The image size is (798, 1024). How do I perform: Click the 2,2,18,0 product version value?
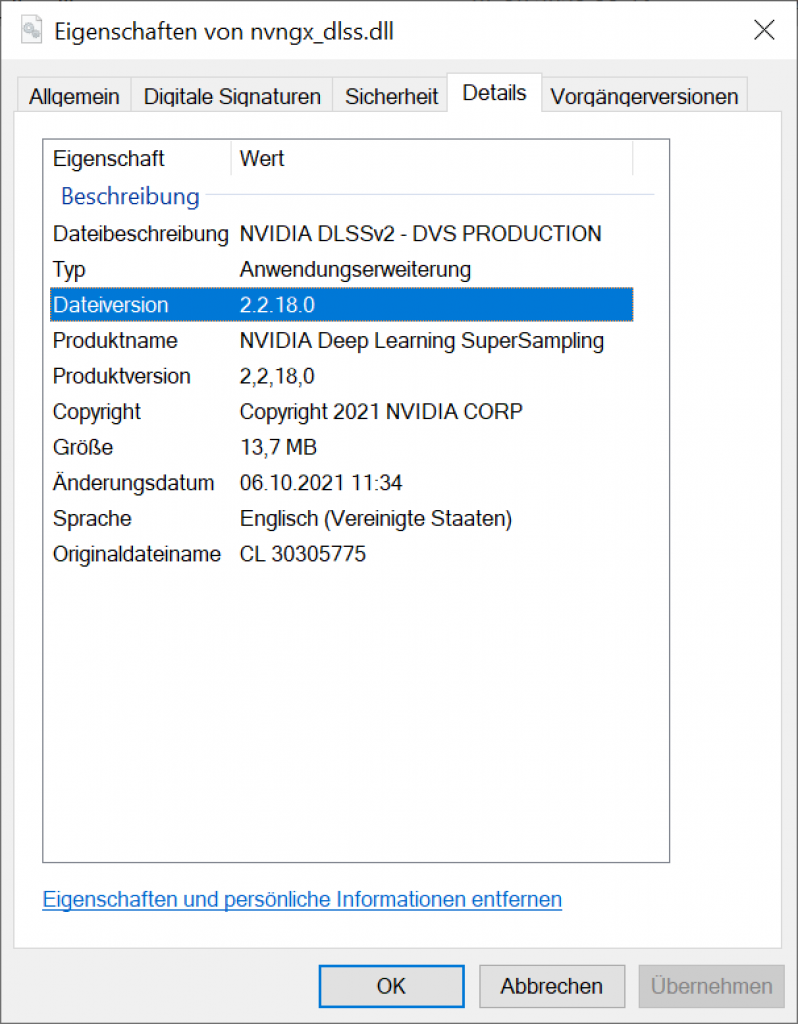(277, 376)
